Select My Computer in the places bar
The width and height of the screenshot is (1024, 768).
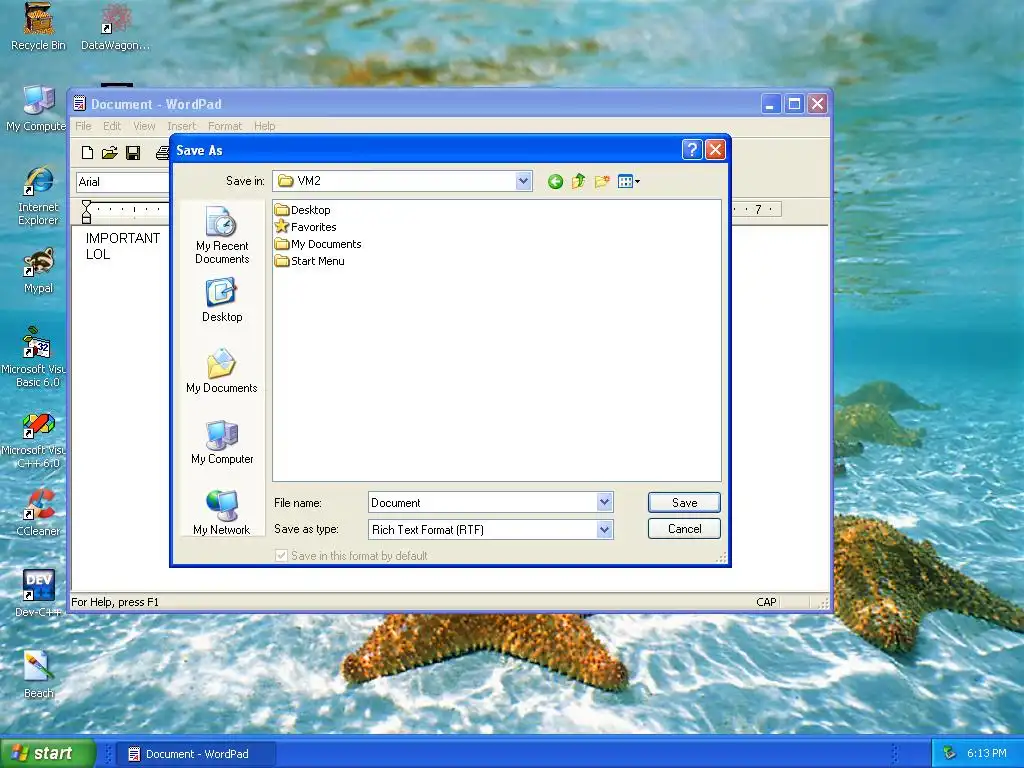222,442
